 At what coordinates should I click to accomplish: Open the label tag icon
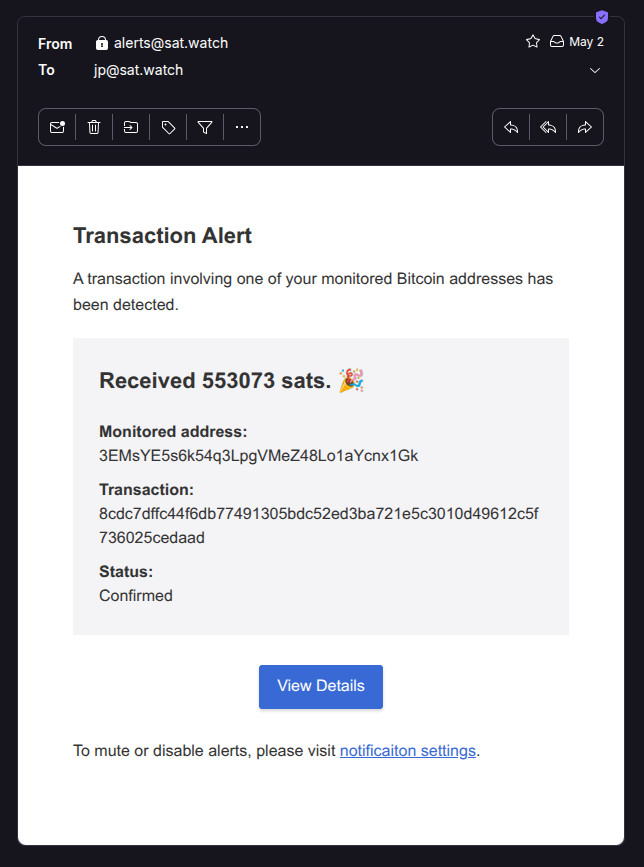[x=168, y=127]
